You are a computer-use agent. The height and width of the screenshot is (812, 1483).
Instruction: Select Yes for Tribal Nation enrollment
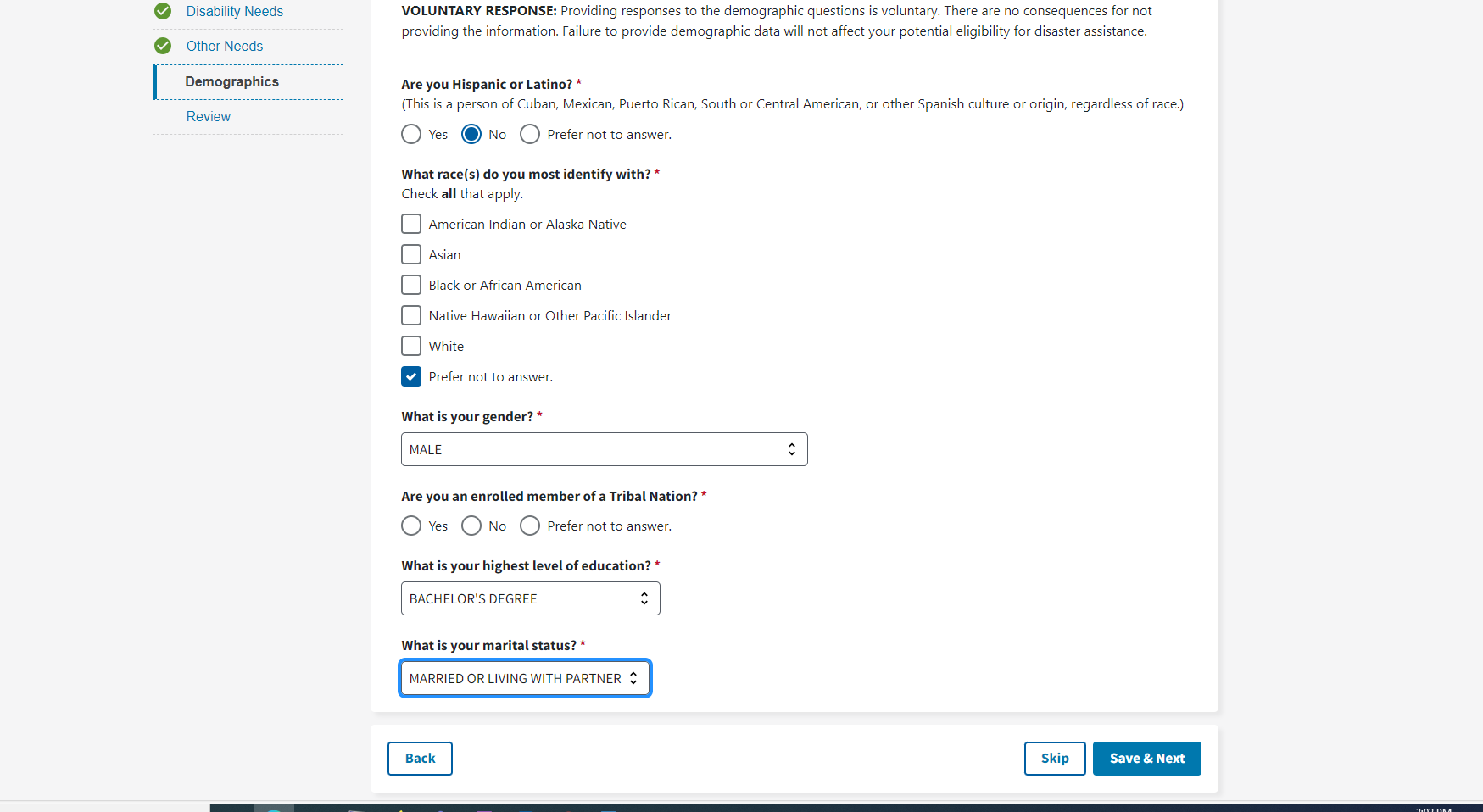tap(411, 526)
